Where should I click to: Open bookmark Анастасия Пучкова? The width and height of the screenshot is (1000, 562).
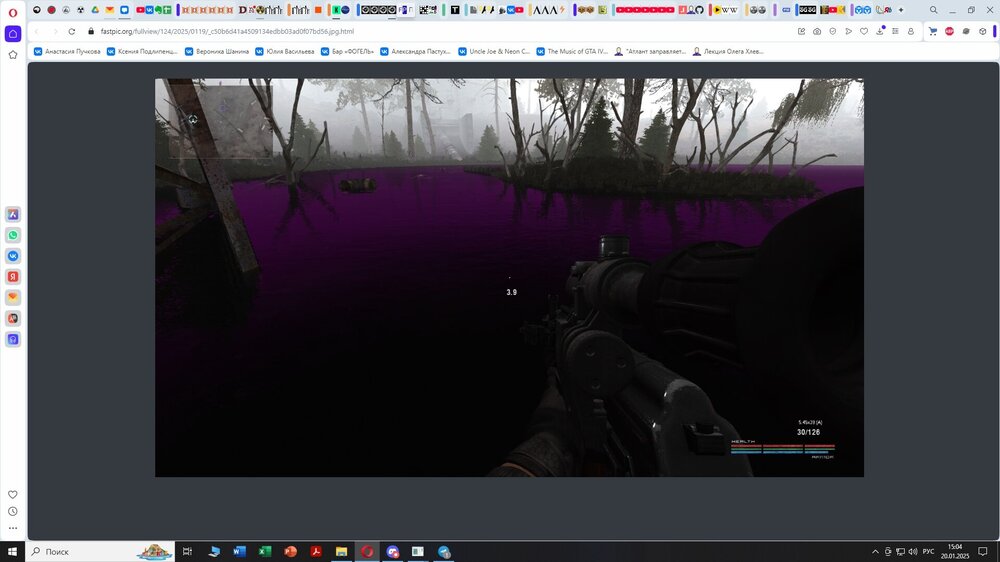(x=67, y=52)
